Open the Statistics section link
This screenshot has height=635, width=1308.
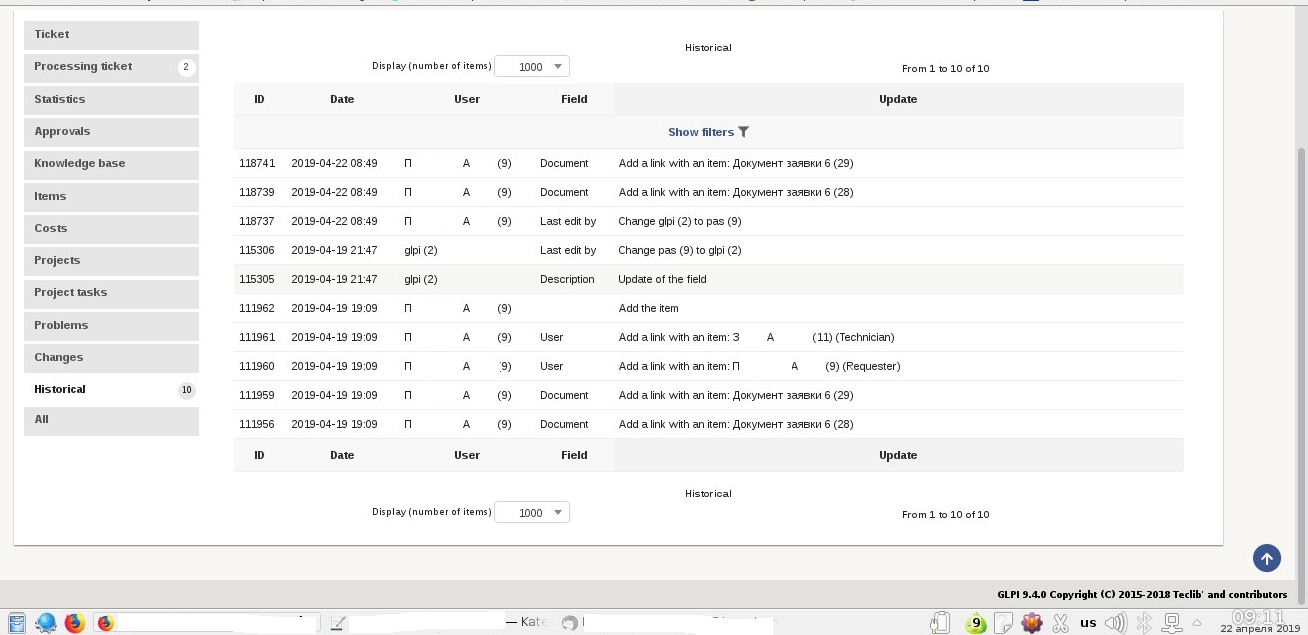point(59,99)
